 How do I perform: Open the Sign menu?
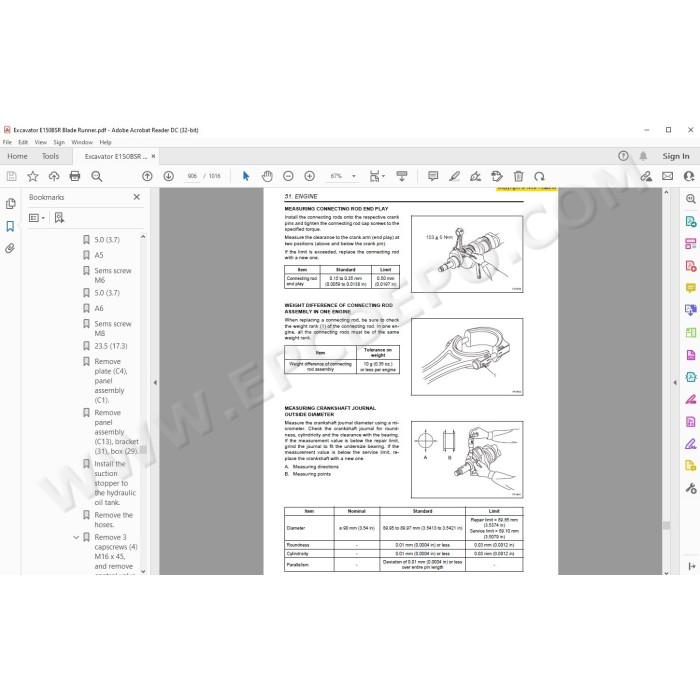click(x=59, y=142)
